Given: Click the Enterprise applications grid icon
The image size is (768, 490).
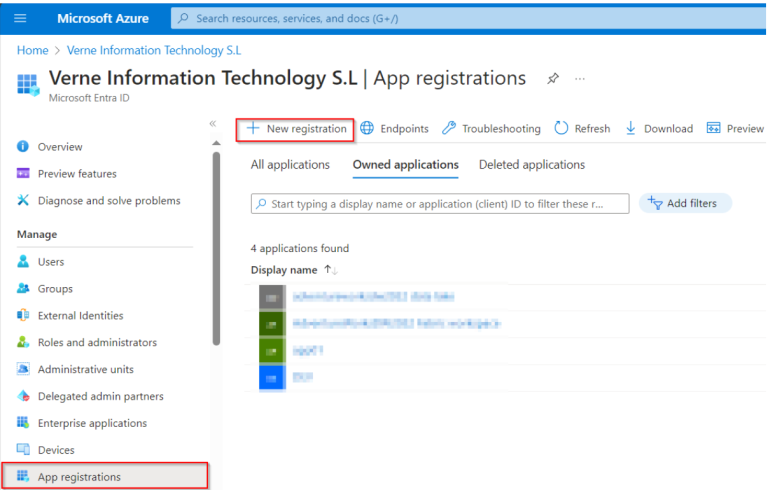Looking at the screenshot, I should click(23, 422).
